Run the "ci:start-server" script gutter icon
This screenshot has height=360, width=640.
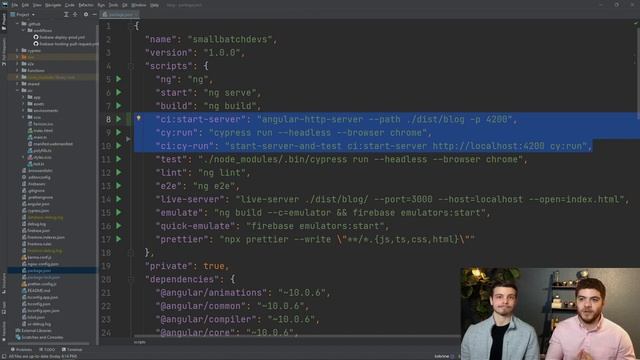point(119,119)
